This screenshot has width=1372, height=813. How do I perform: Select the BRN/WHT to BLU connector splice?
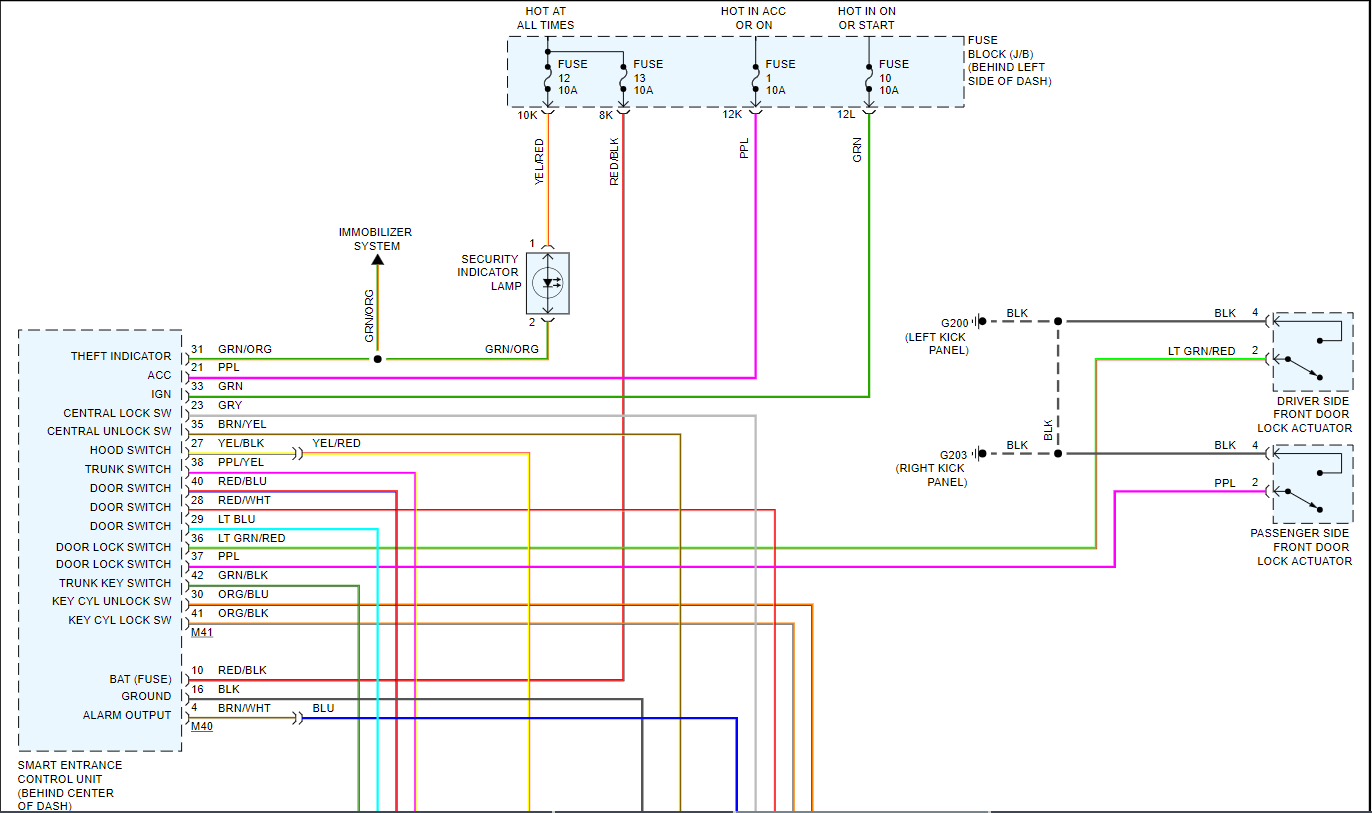(297, 718)
